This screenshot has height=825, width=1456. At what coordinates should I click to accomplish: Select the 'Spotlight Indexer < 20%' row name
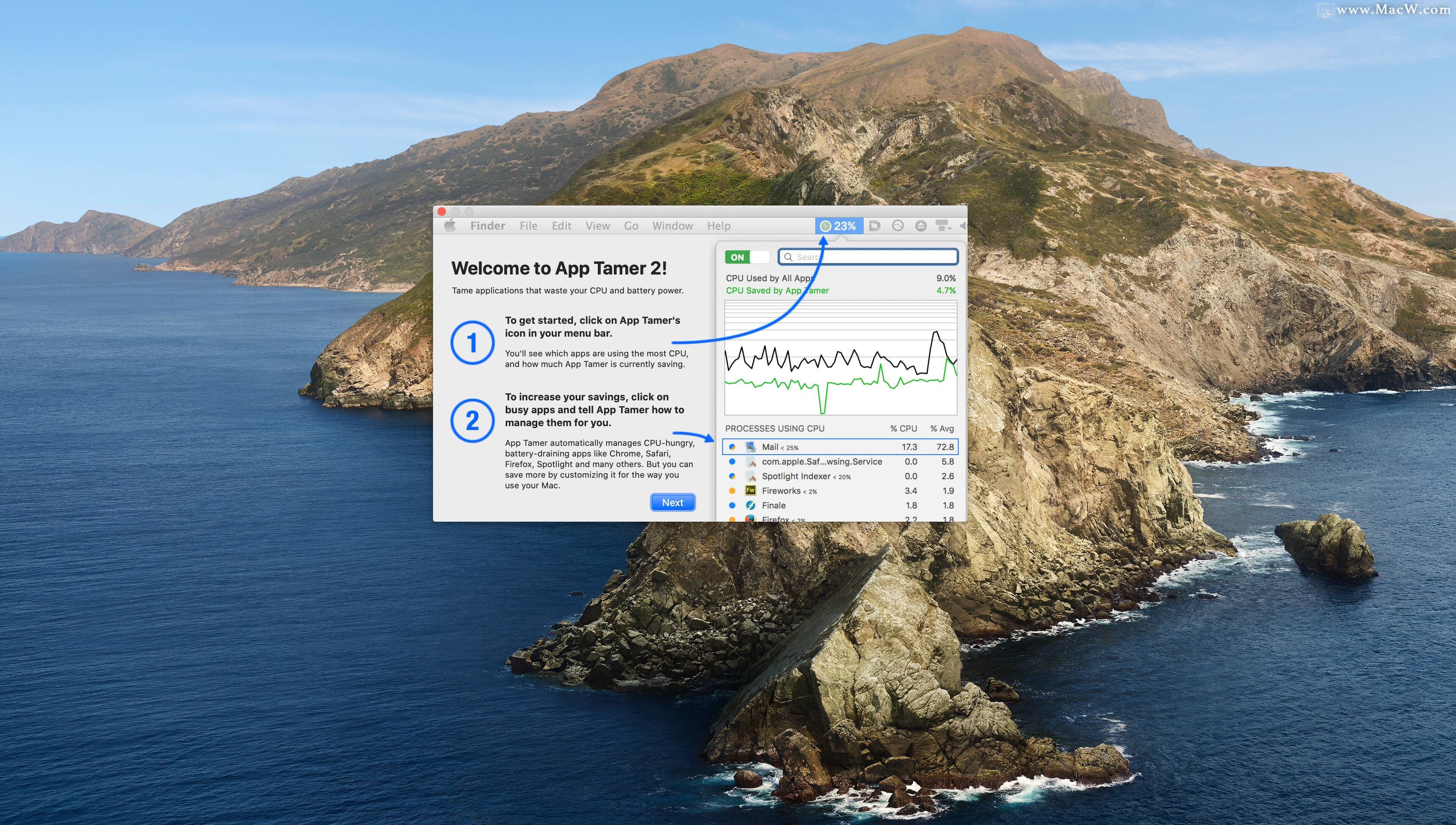806,477
